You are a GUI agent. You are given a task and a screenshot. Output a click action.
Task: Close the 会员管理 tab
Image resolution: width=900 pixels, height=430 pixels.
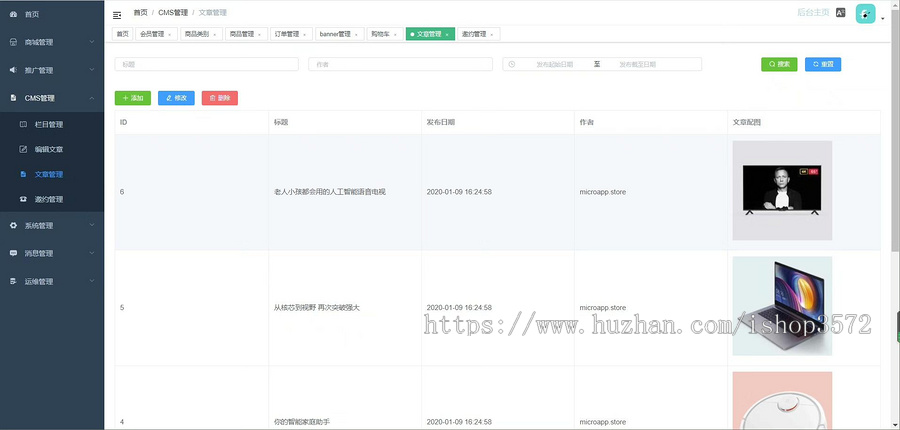[x=169, y=34]
